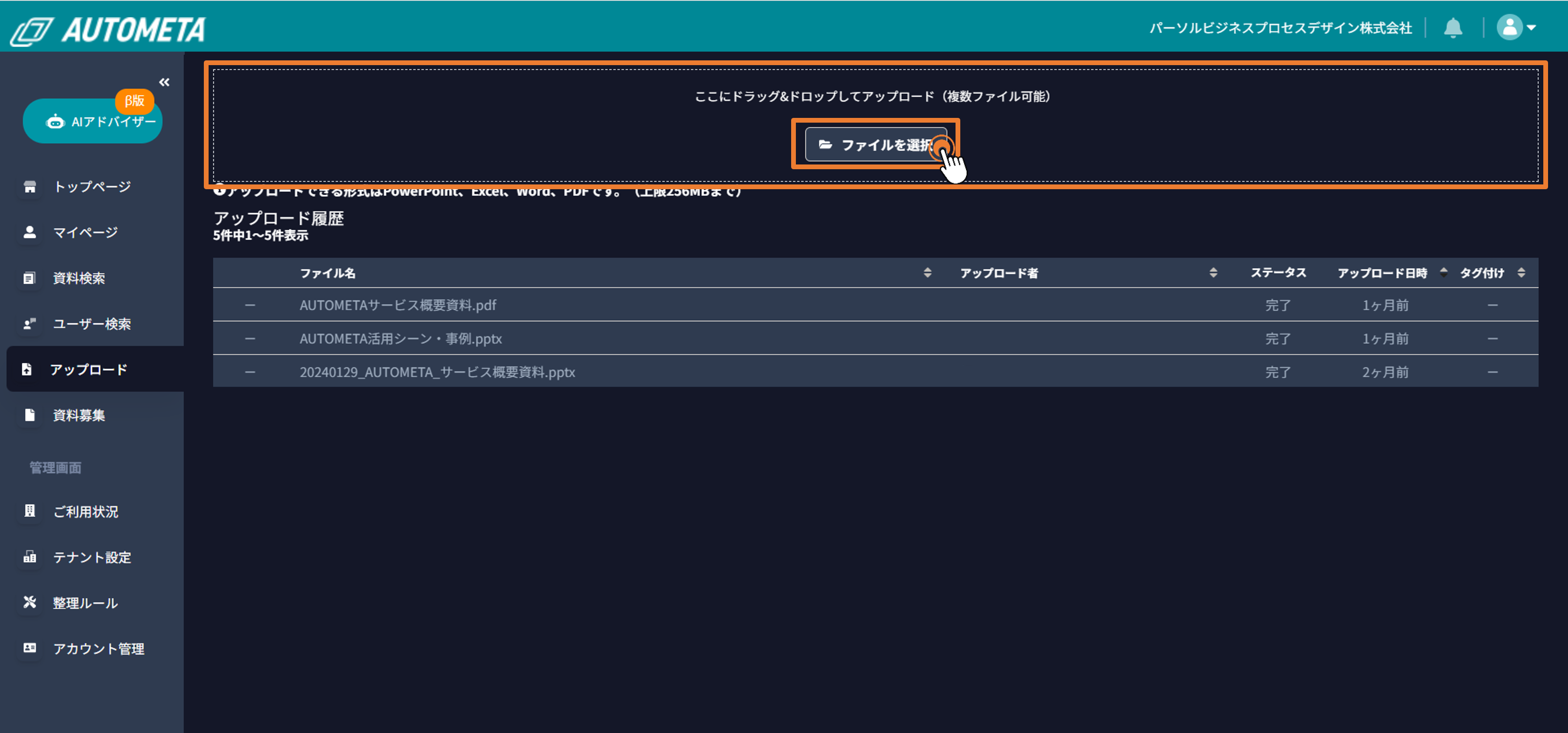This screenshot has height=733, width=1568.
Task: Click the マイページ person icon
Action: coord(30,232)
